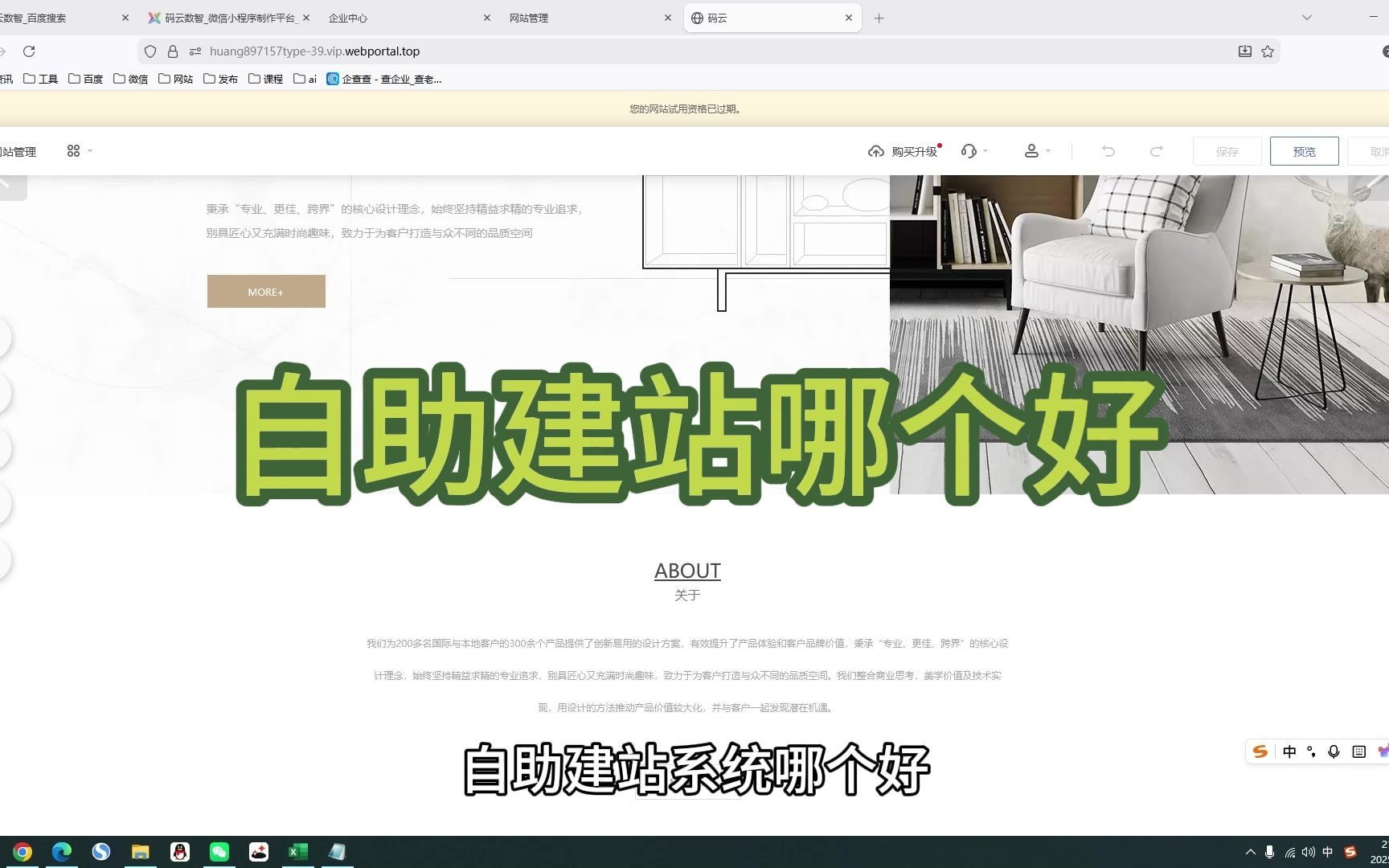The width and height of the screenshot is (1389, 868).
Task: Toggle Sogou input Chinese/English mode
Action: 1289,751
